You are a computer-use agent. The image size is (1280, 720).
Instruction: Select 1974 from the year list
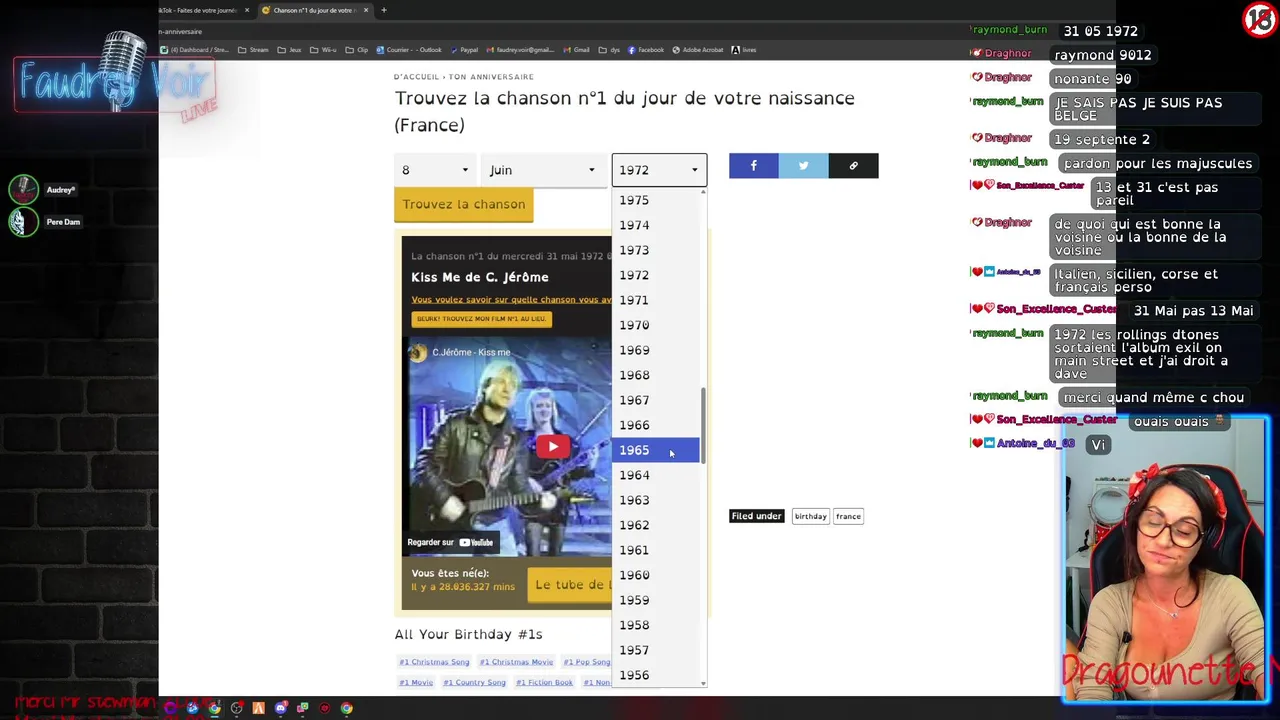click(656, 225)
